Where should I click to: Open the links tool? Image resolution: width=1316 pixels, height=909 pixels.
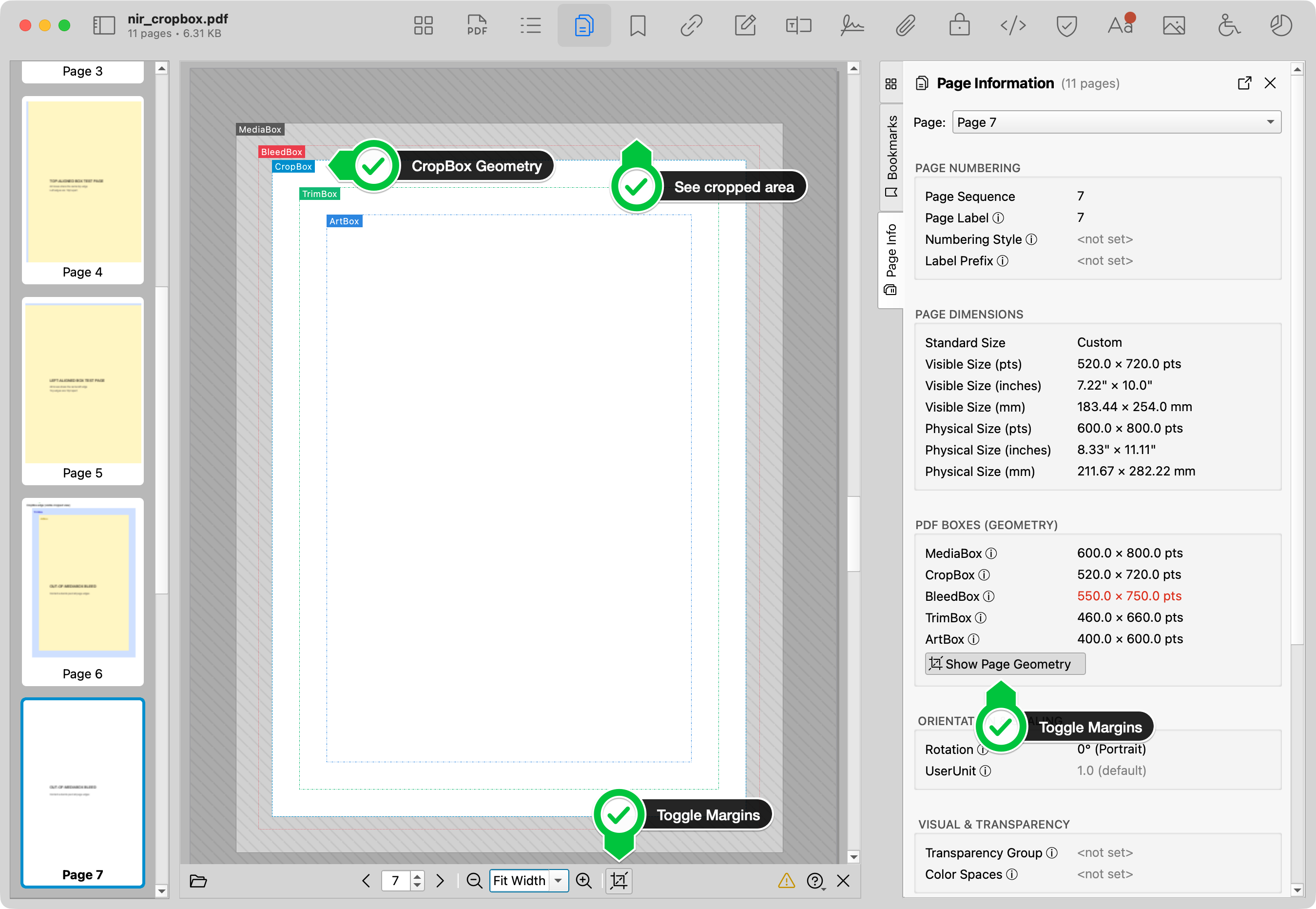click(691, 26)
